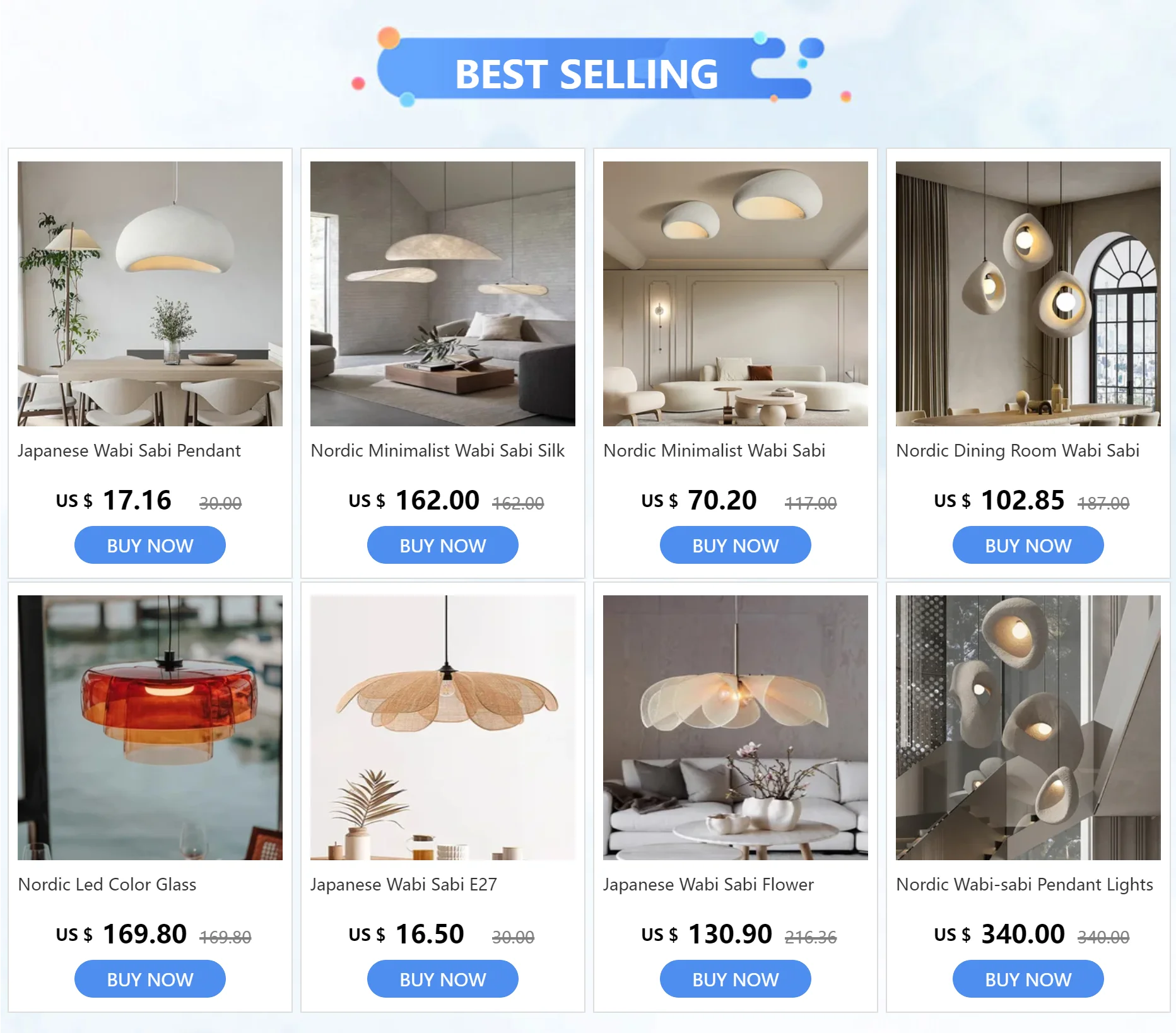Click the Nordic Minimalist Wabi Sabi Silk title
Viewport: 1176px width, 1033px height.
(x=438, y=451)
